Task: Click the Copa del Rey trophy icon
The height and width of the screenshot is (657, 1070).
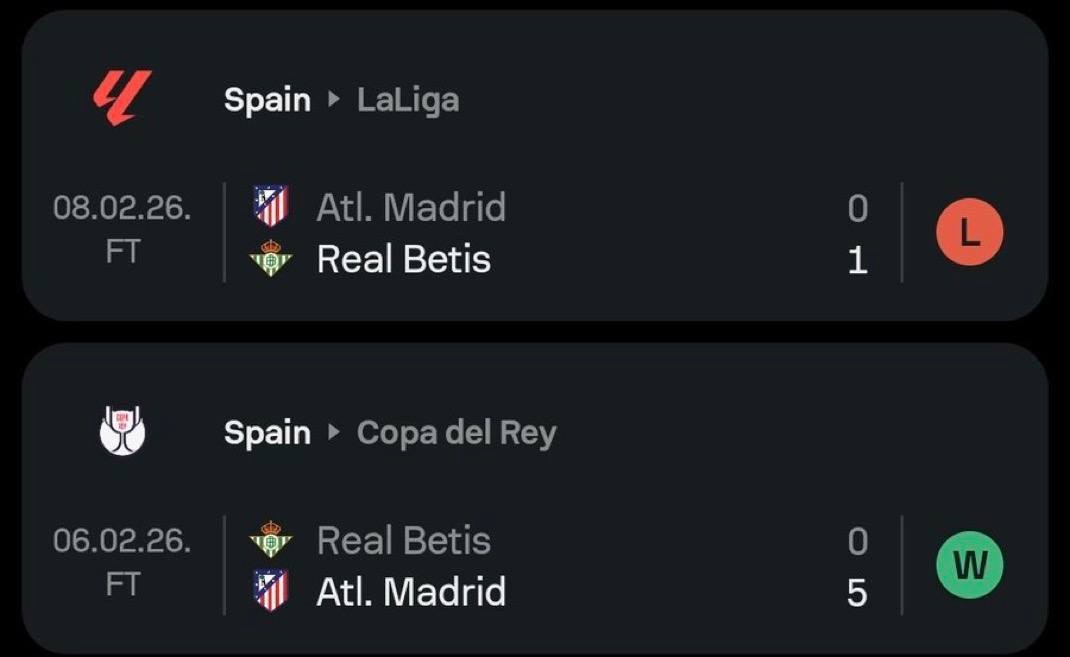Action: (122, 430)
